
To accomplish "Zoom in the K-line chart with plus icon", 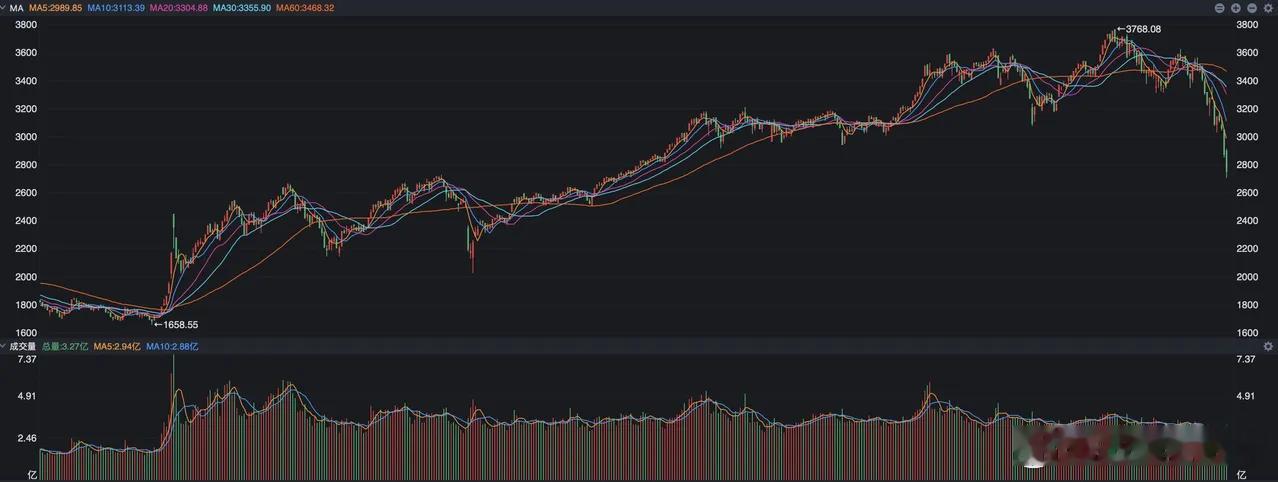I will pyautogui.click(x=1236, y=8).
